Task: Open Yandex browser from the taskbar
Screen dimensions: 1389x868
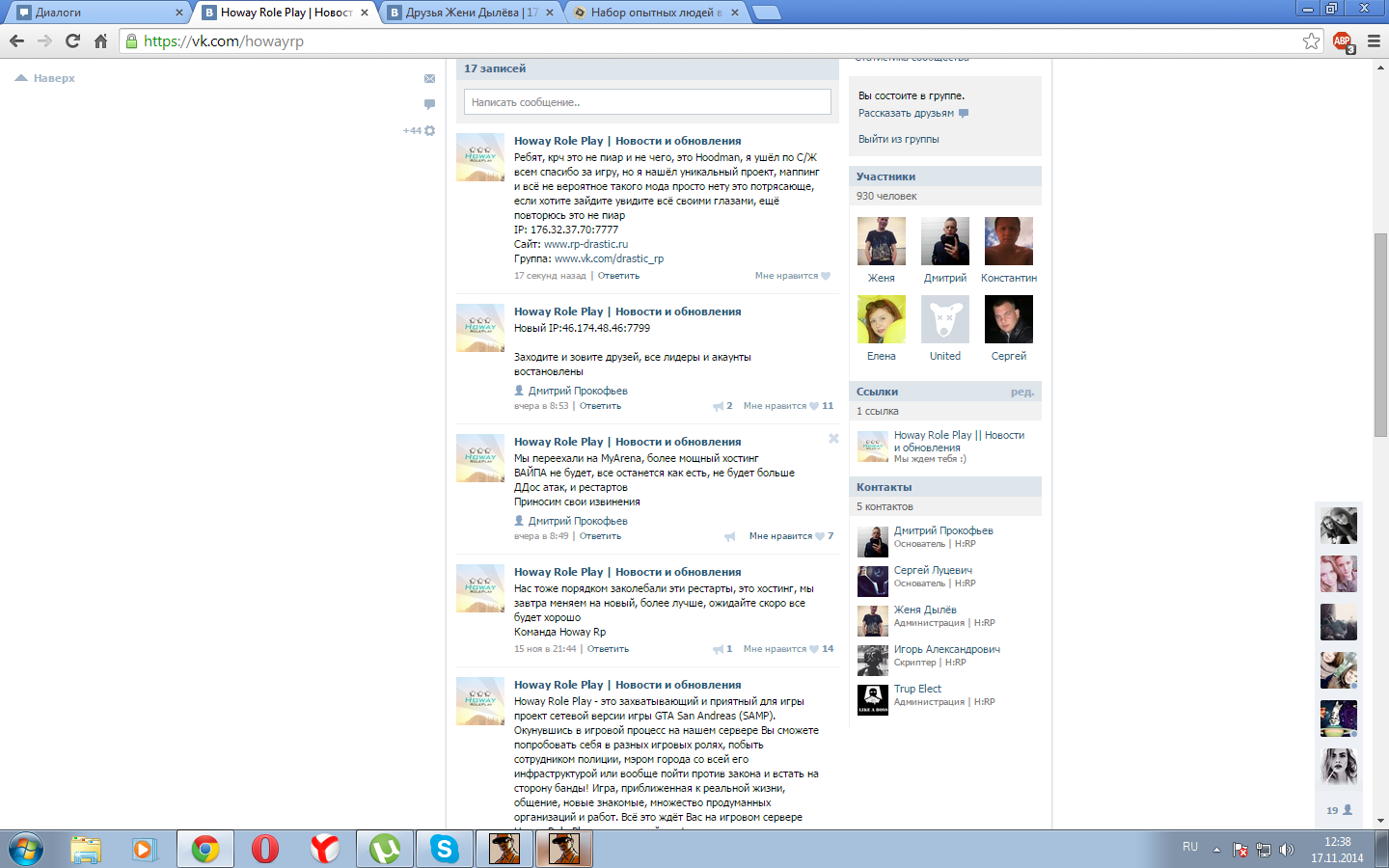Action: (325, 850)
